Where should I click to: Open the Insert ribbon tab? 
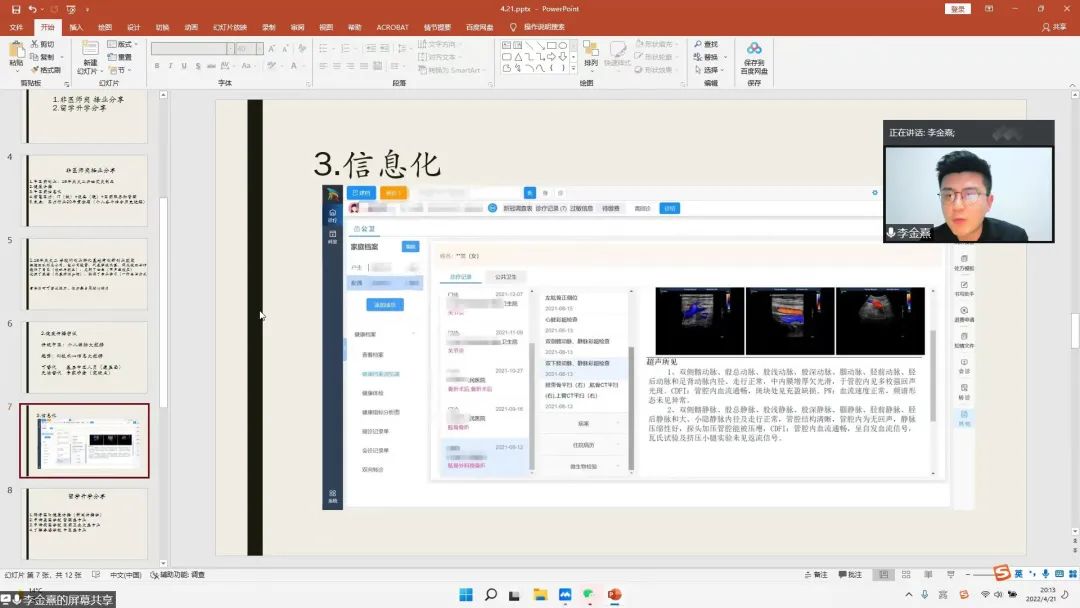click(x=76, y=27)
